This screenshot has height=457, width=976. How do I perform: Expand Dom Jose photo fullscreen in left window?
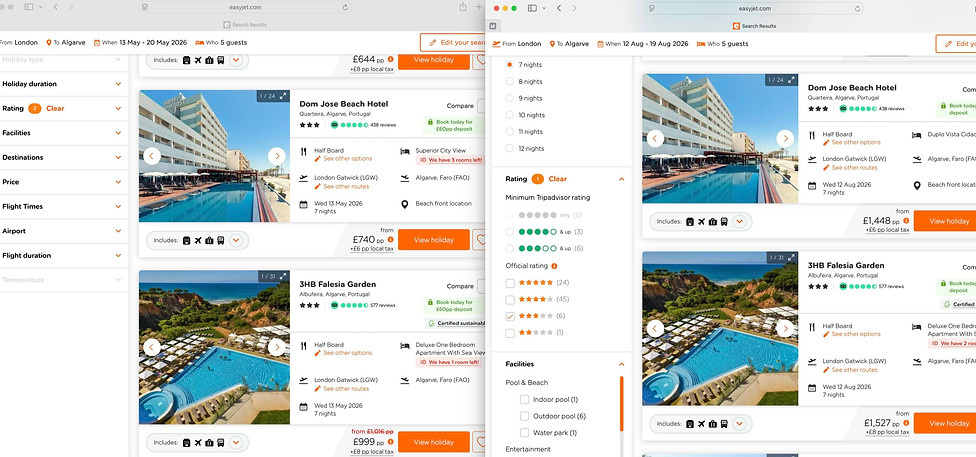[283, 96]
